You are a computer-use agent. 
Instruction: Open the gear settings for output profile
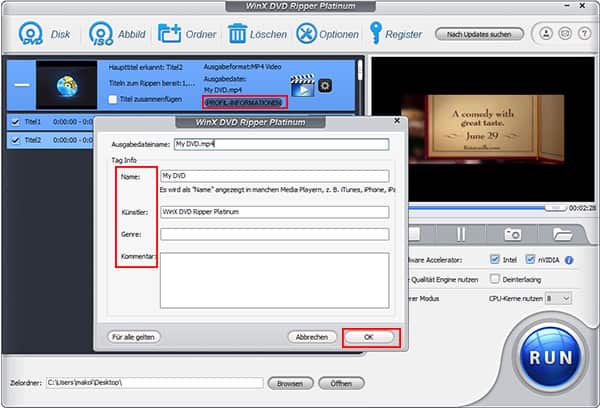(x=325, y=85)
